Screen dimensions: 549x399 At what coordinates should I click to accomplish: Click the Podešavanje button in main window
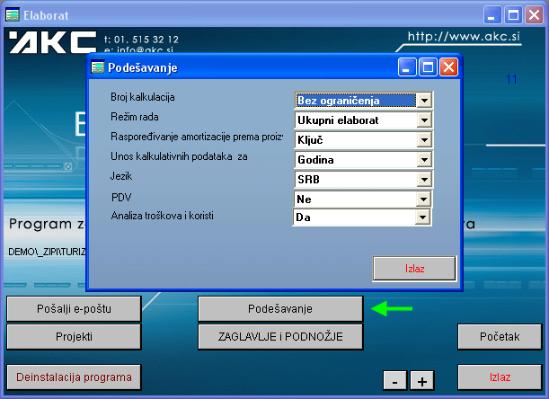pyautogui.click(x=280, y=309)
